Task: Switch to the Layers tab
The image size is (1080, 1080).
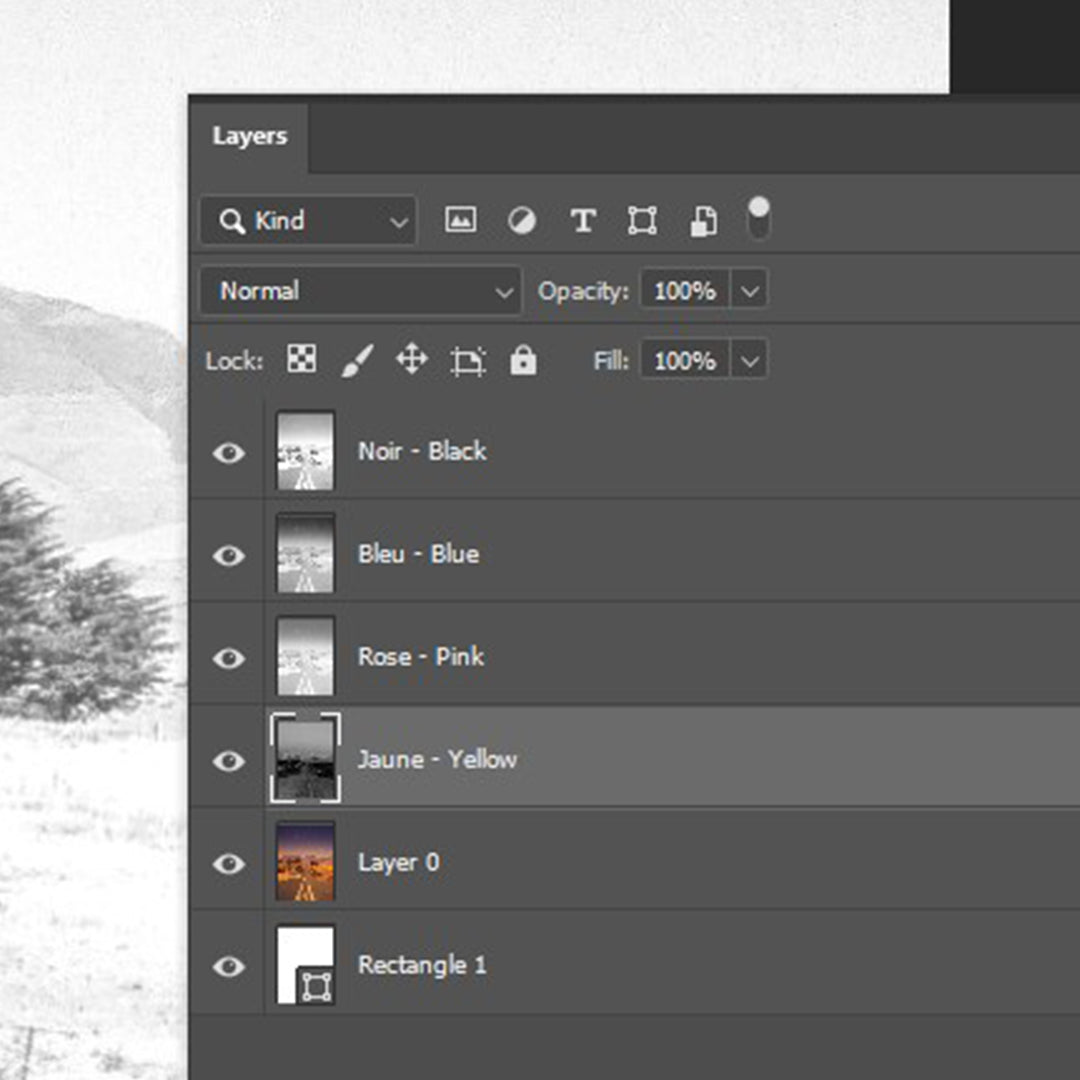Action: point(249,136)
